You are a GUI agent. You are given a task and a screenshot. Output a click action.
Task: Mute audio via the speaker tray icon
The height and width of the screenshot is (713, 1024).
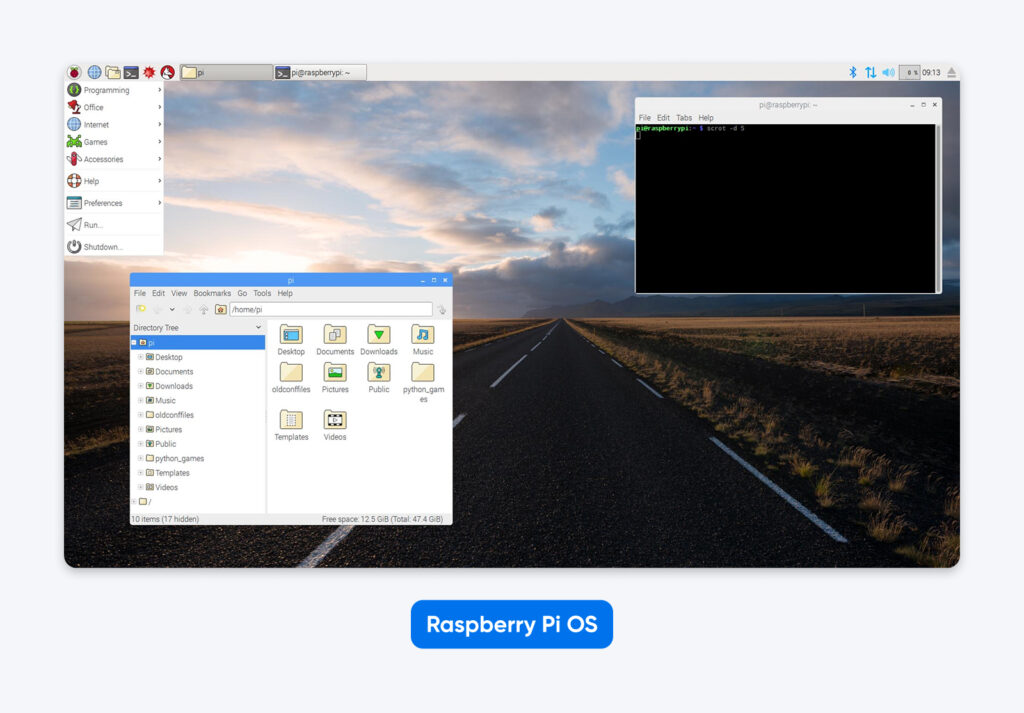click(x=888, y=72)
